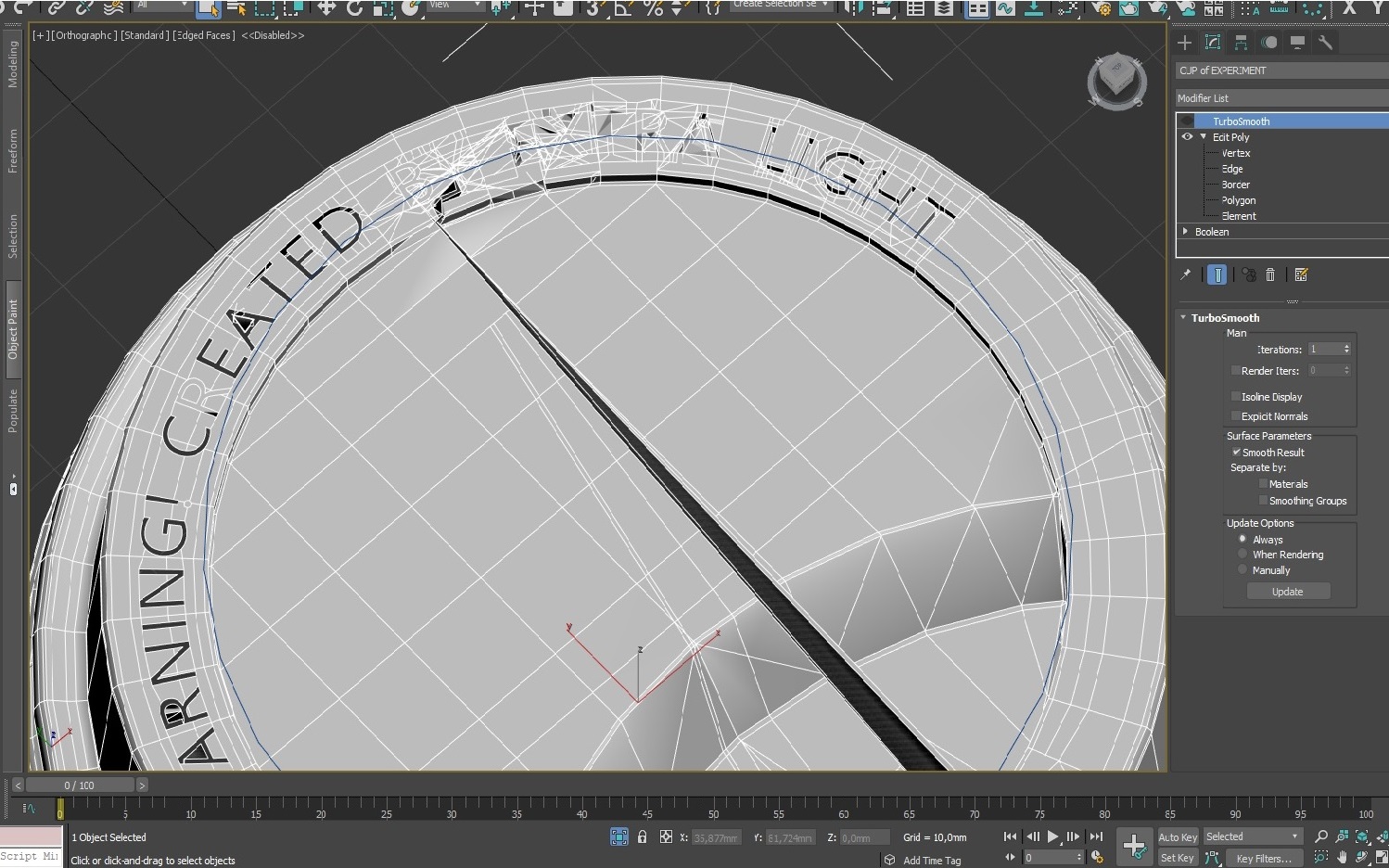Check Separate by Smoothing Groups
The height and width of the screenshot is (868, 1389).
(1263, 501)
